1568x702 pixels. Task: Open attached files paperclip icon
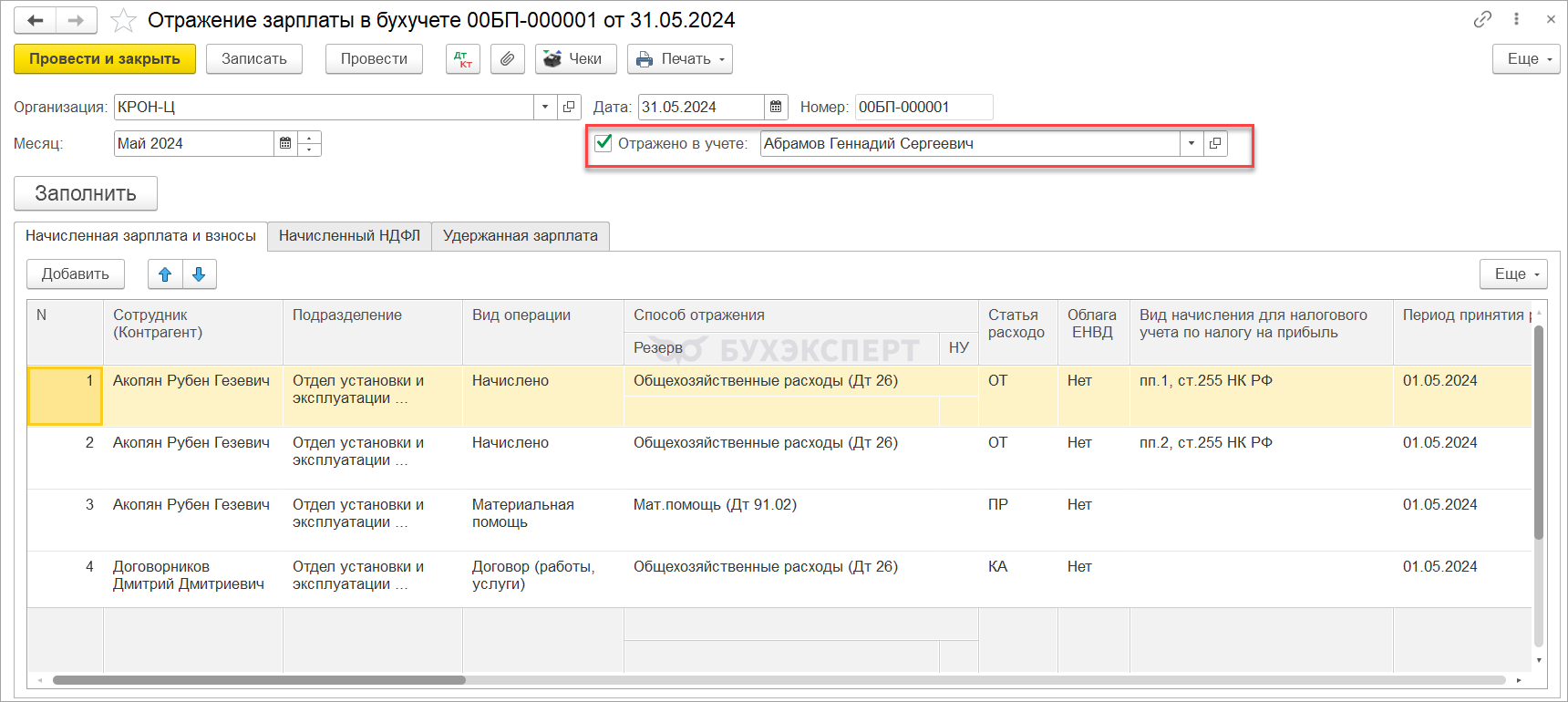point(507,59)
